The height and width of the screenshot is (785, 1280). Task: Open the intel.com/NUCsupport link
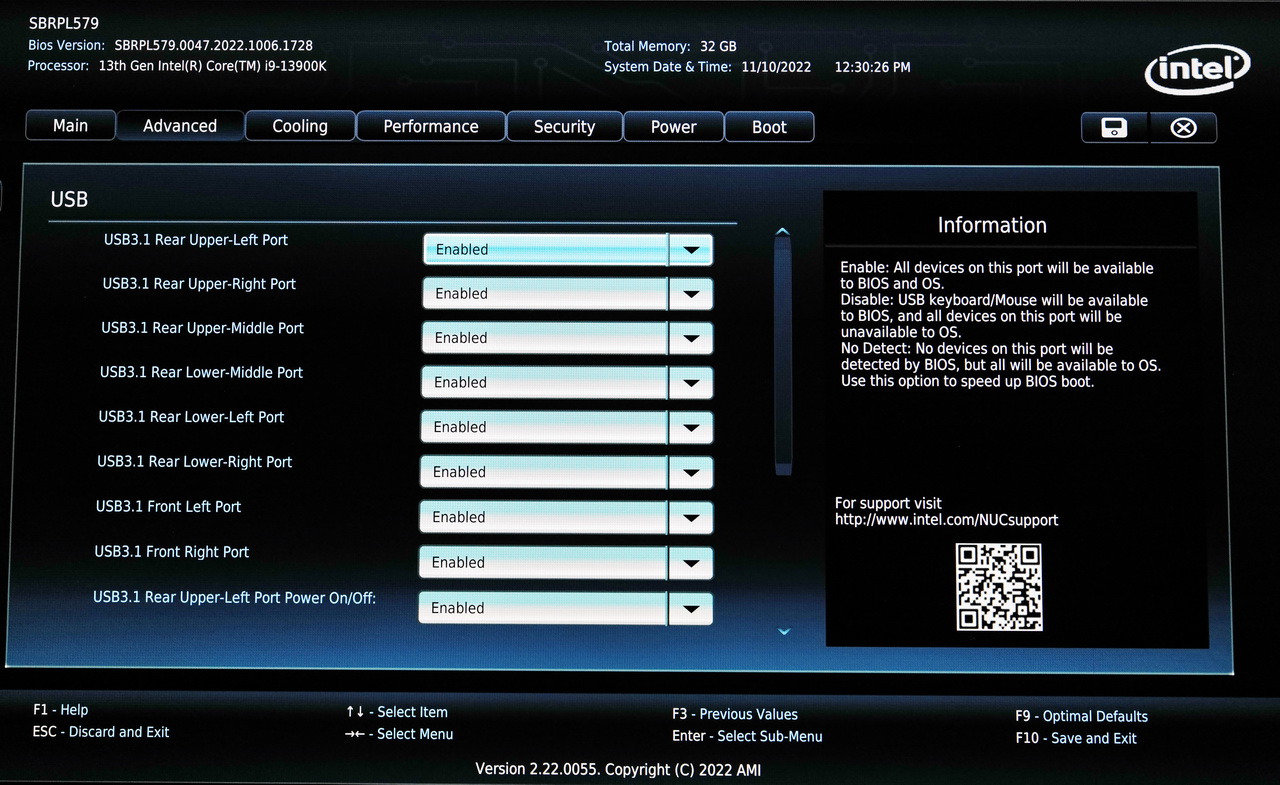click(946, 520)
